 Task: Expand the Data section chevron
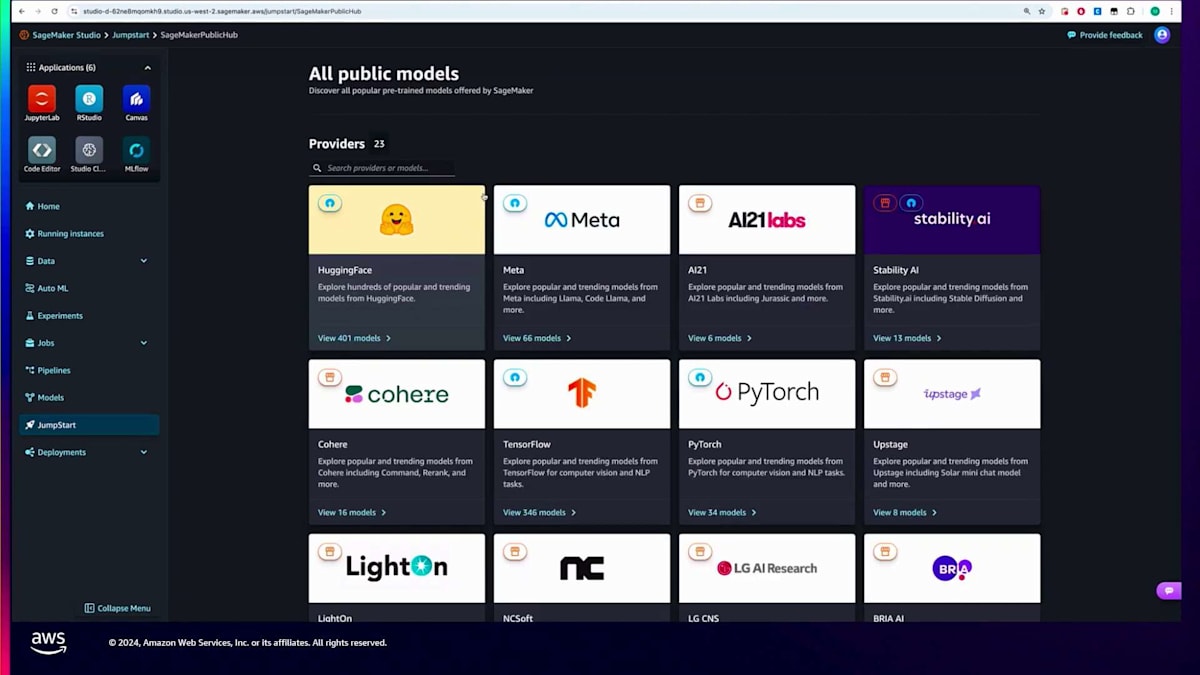143,261
